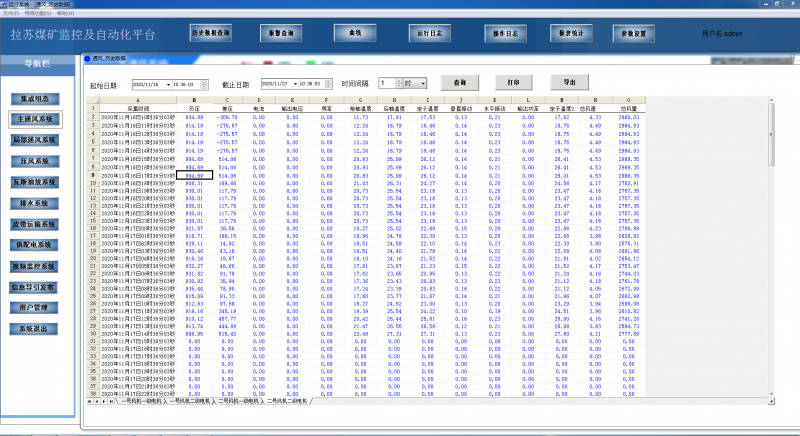Switch to 二号风机一级电机 sheet tab
Viewport: 800px width, 436px height.
coord(238,402)
